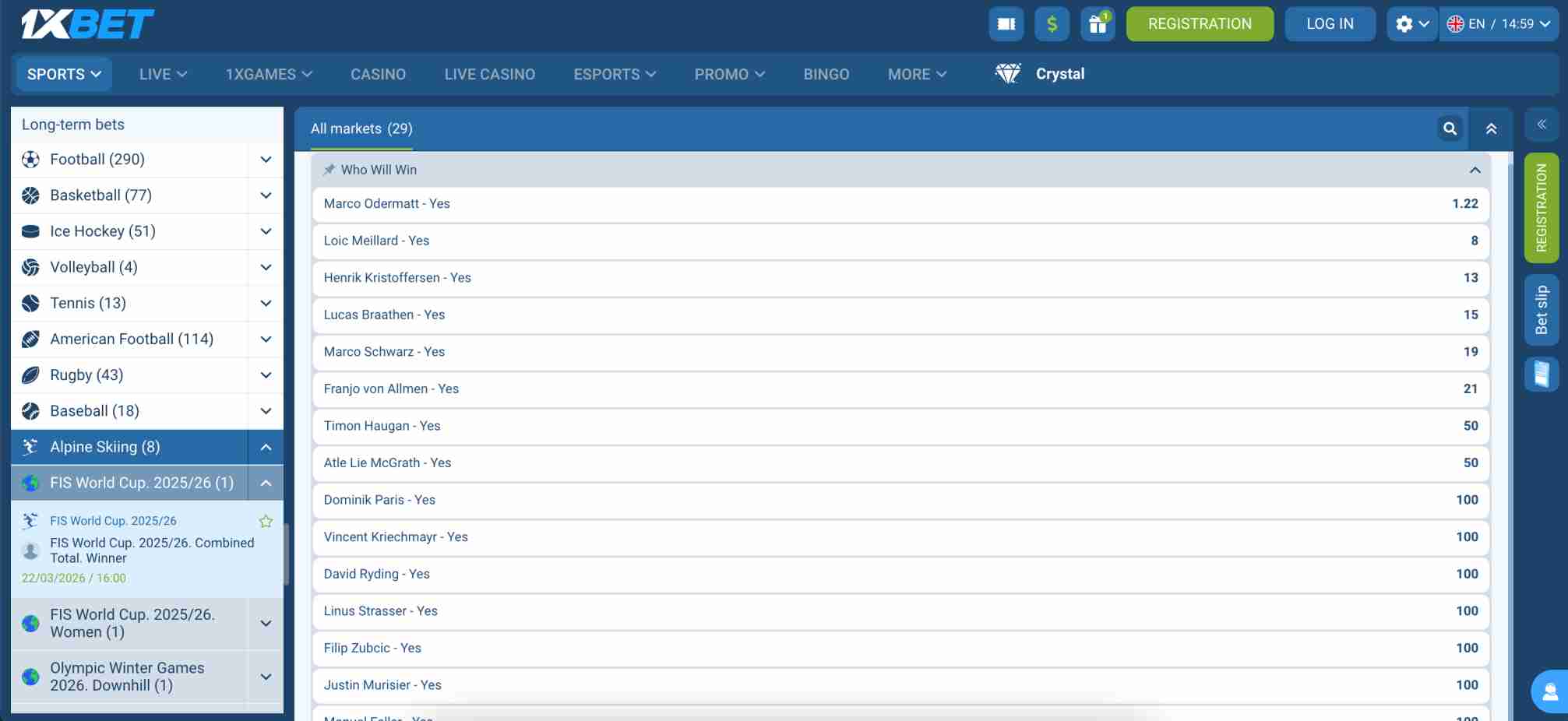Go to CASINO section
Viewport: 1568px width, 721px height.
[x=378, y=74]
